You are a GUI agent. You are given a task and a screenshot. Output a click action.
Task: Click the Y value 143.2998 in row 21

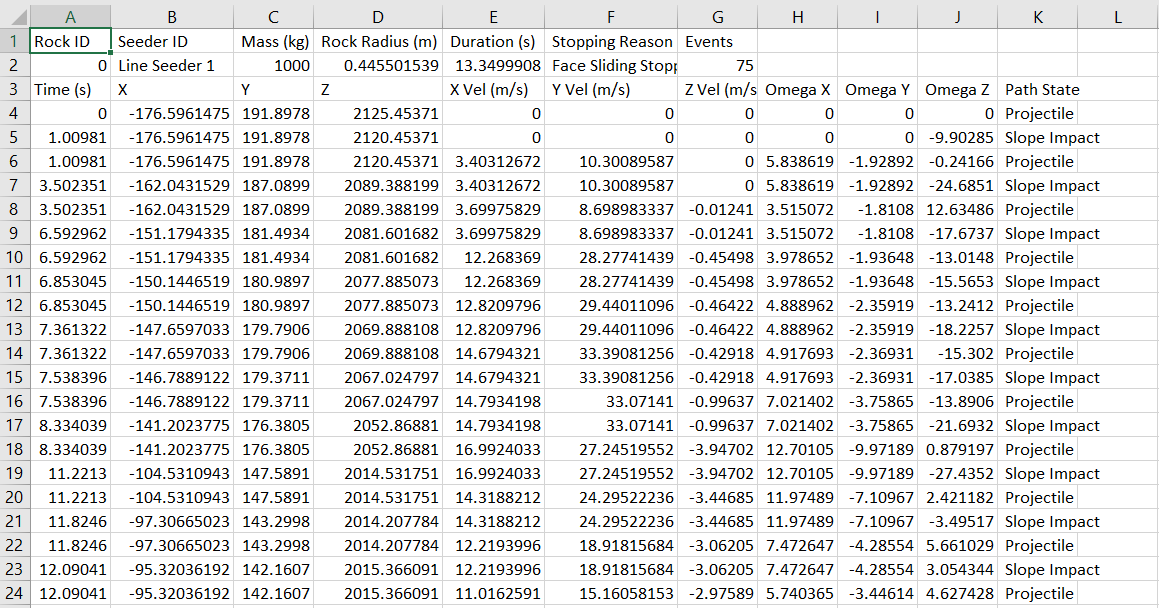point(273,522)
